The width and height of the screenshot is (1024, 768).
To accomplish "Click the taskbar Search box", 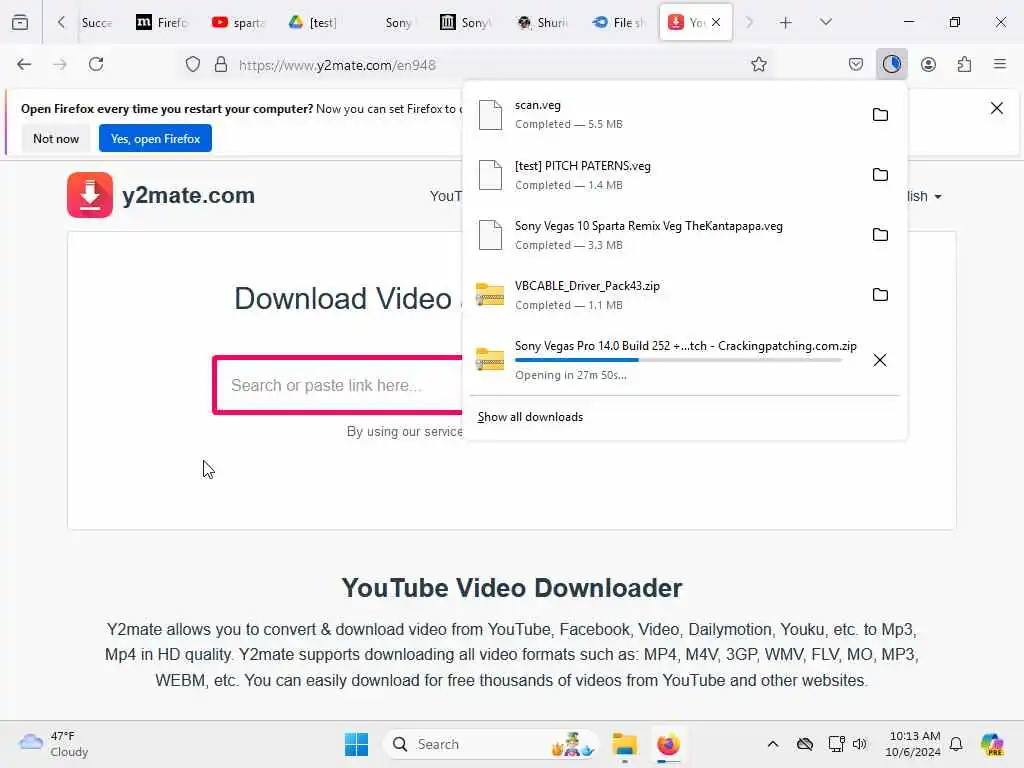I will coord(493,744).
